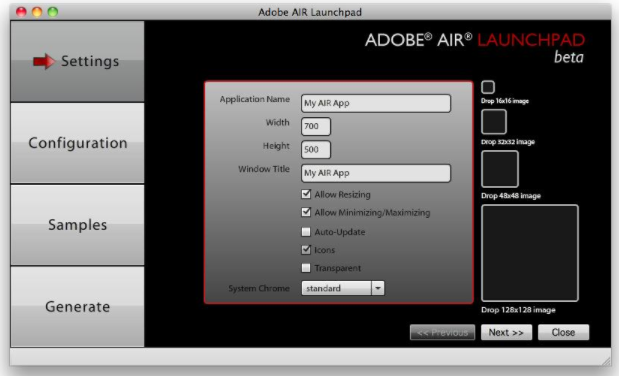Click the Window Title field
Viewport: 619px width, 376px height.
(376, 173)
